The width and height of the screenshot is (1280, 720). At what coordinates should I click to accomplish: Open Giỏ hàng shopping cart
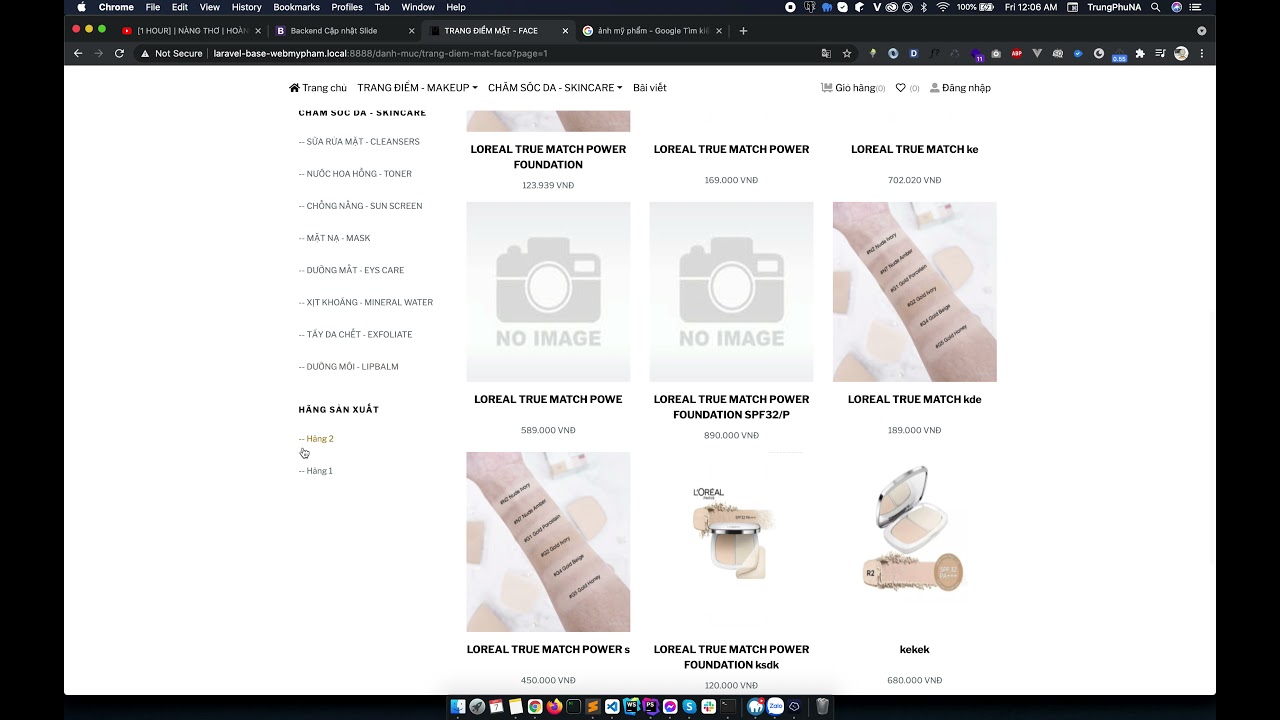click(x=853, y=88)
